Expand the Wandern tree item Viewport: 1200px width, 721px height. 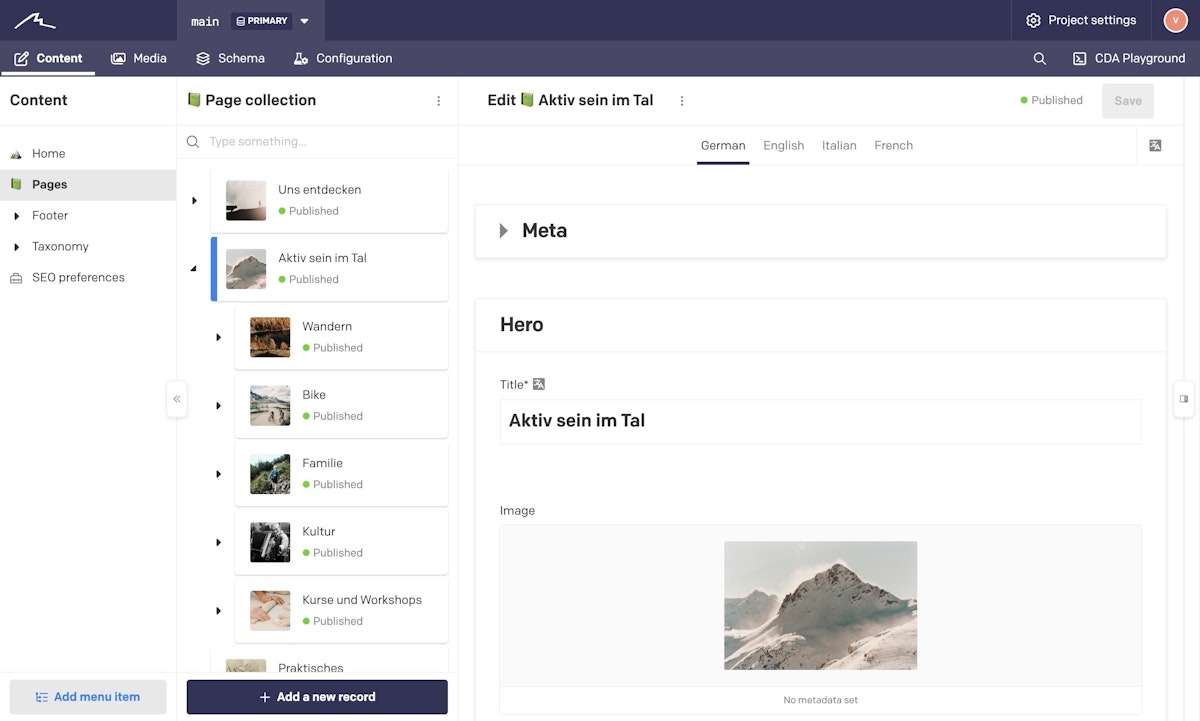[218, 338]
